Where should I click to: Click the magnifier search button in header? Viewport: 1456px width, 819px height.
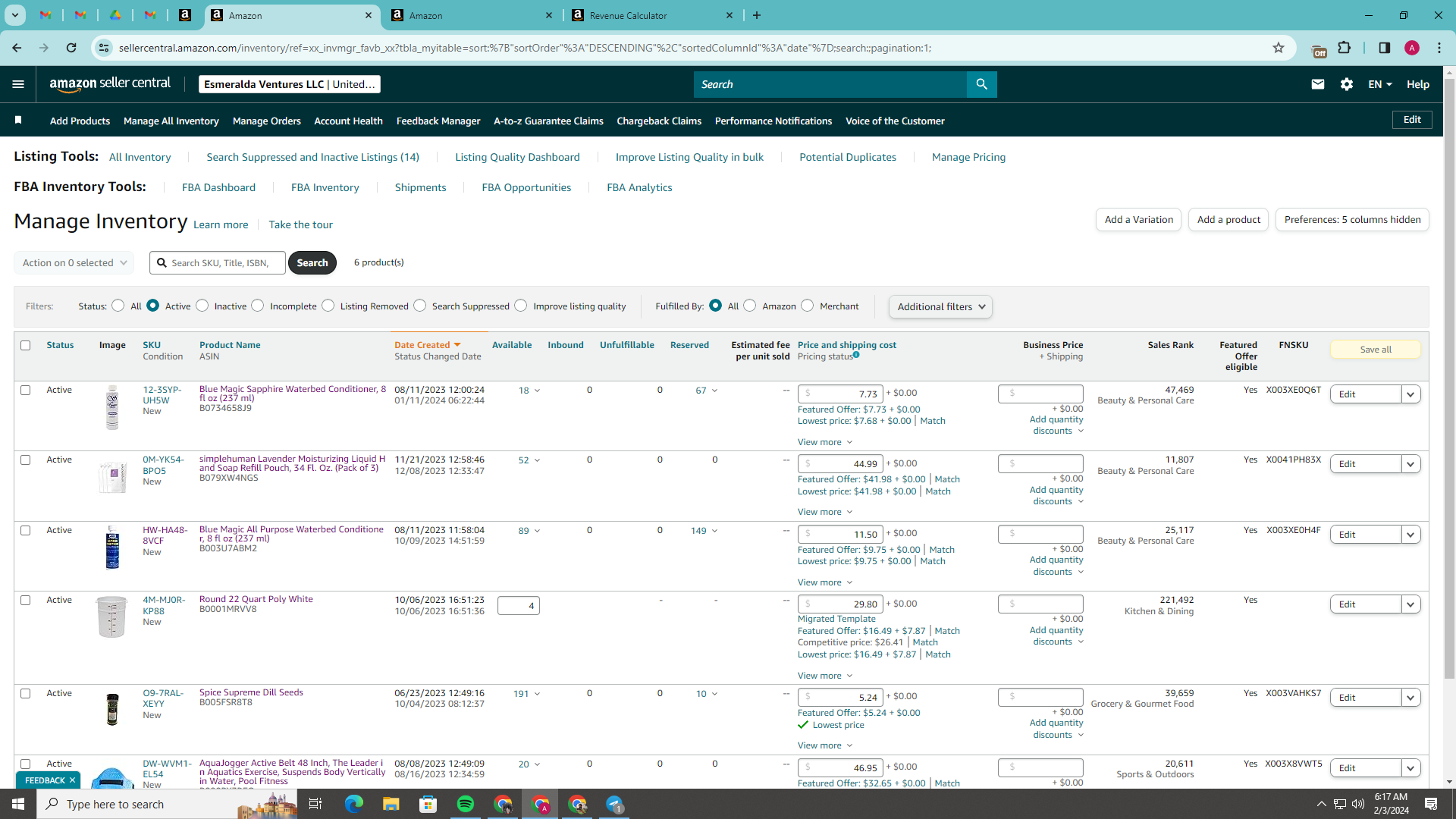coord(981,84)
